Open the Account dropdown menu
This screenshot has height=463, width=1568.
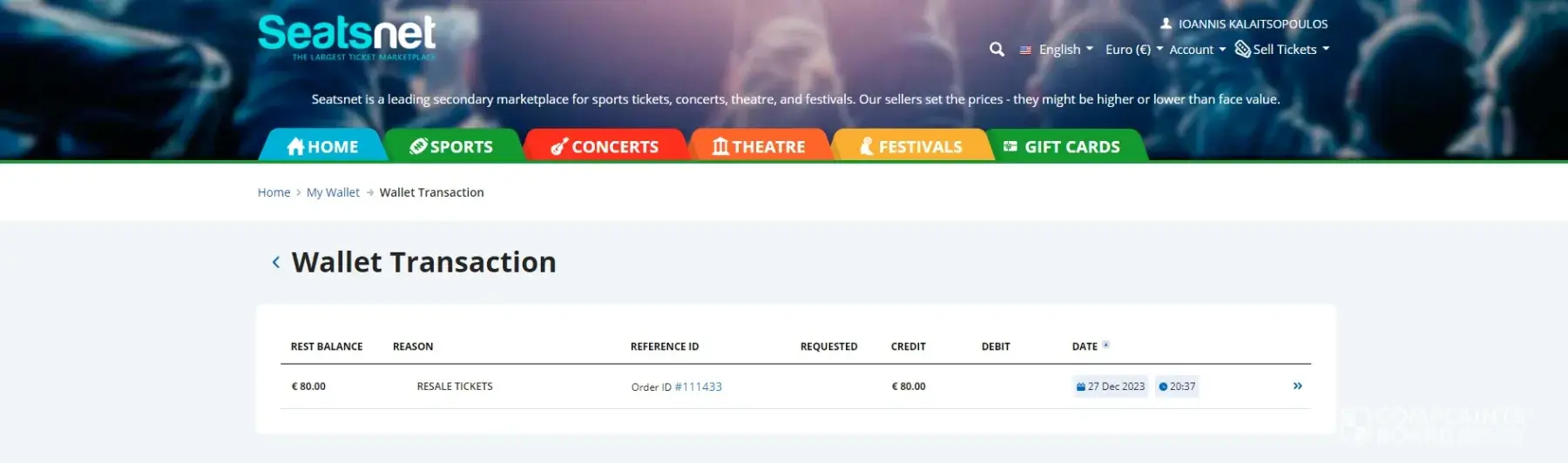[1197, 50]
